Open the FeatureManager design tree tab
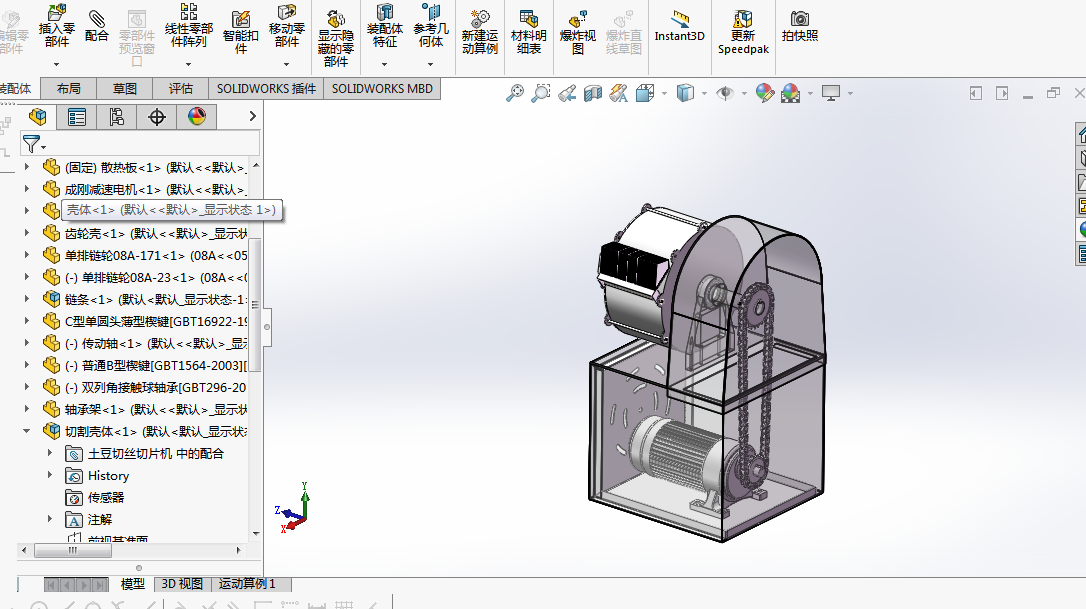The image size is (1086, 609). coord(38,117)
